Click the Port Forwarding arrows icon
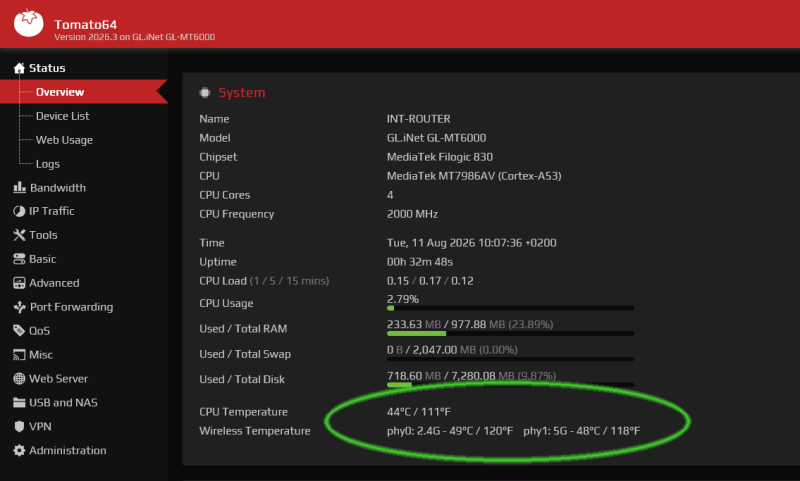 (19, 307)
